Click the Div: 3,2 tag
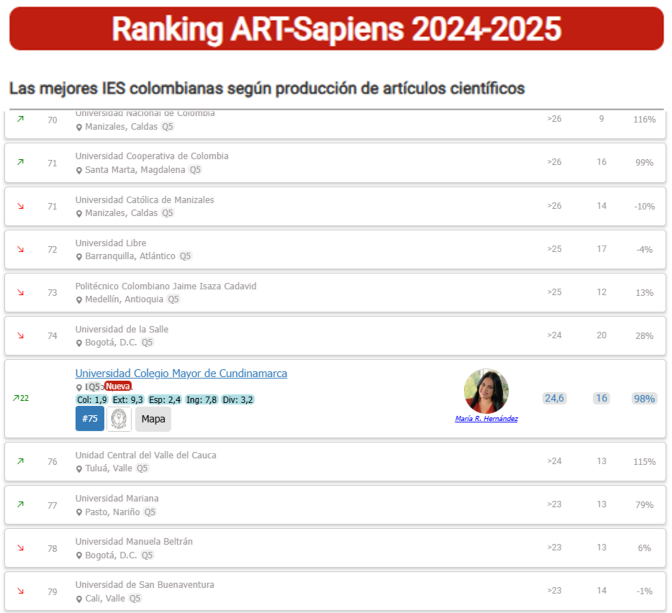This screenshot has width=672, height=613. point(237,400)
